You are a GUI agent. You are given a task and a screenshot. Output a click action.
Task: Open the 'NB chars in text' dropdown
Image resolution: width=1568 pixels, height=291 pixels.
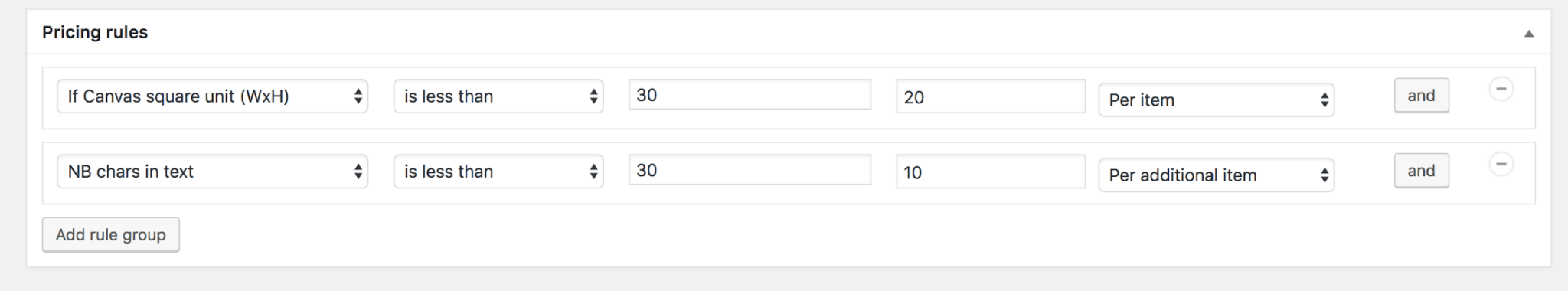point(213,172)
